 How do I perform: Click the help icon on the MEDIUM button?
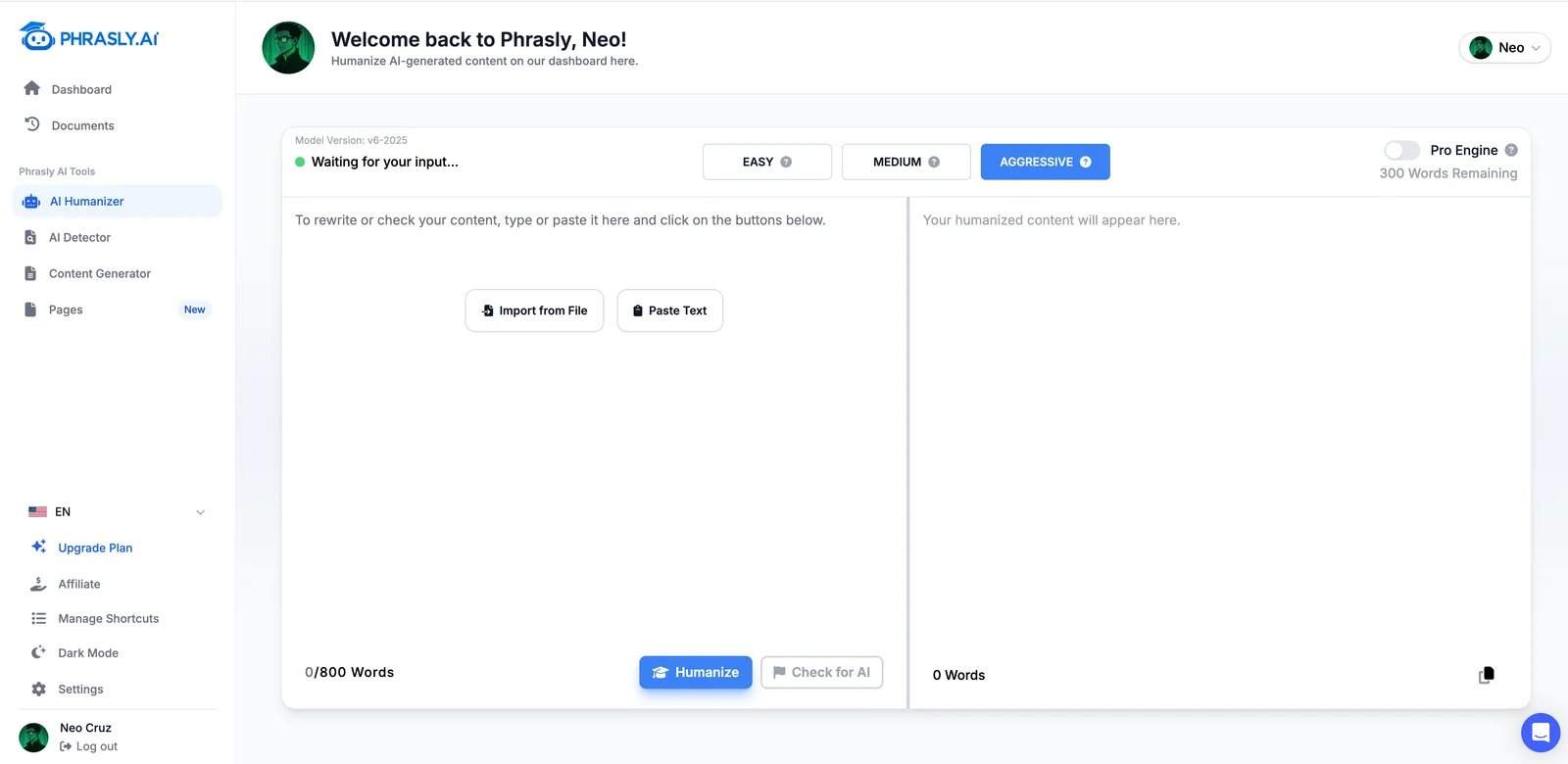[934, 162]
